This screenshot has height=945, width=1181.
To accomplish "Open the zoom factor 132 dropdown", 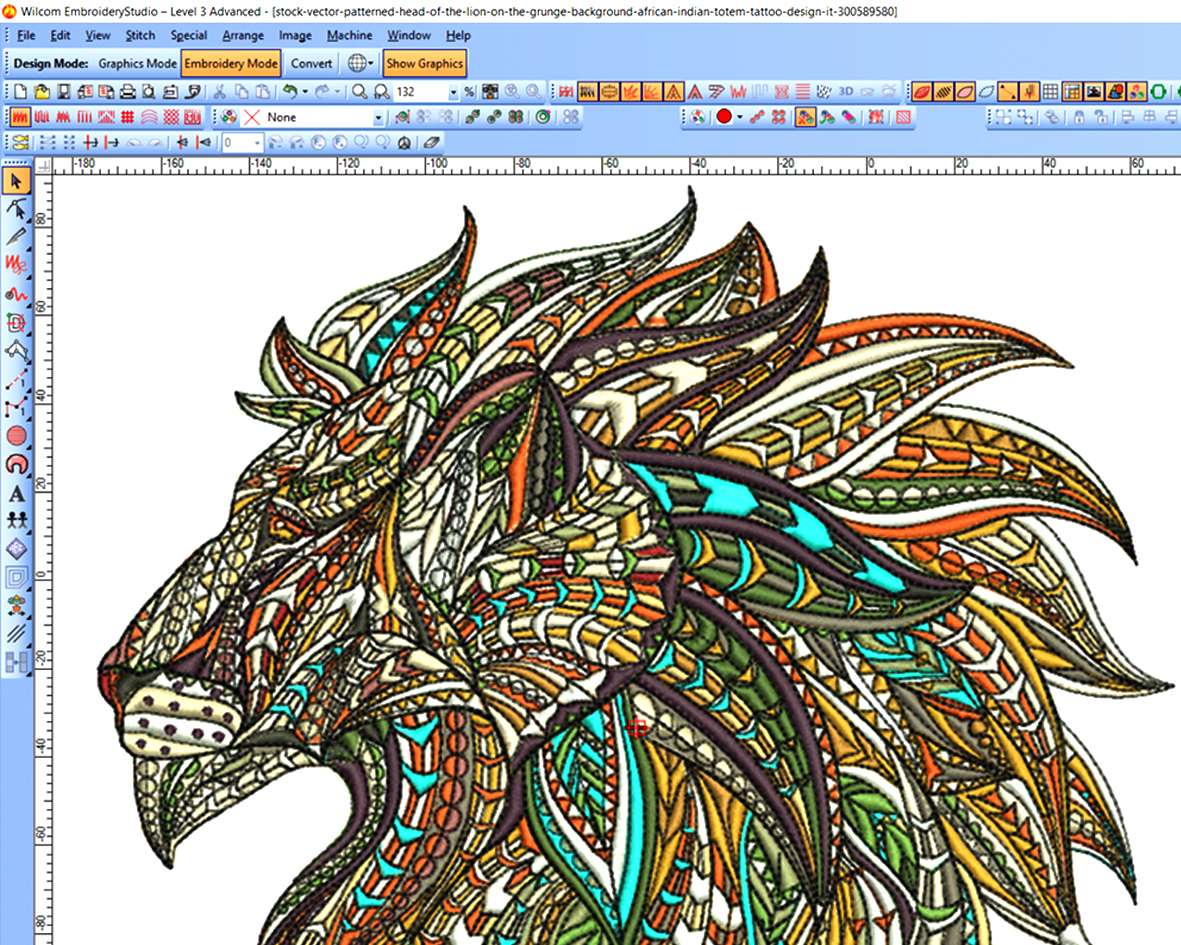I will pos(453,93).
